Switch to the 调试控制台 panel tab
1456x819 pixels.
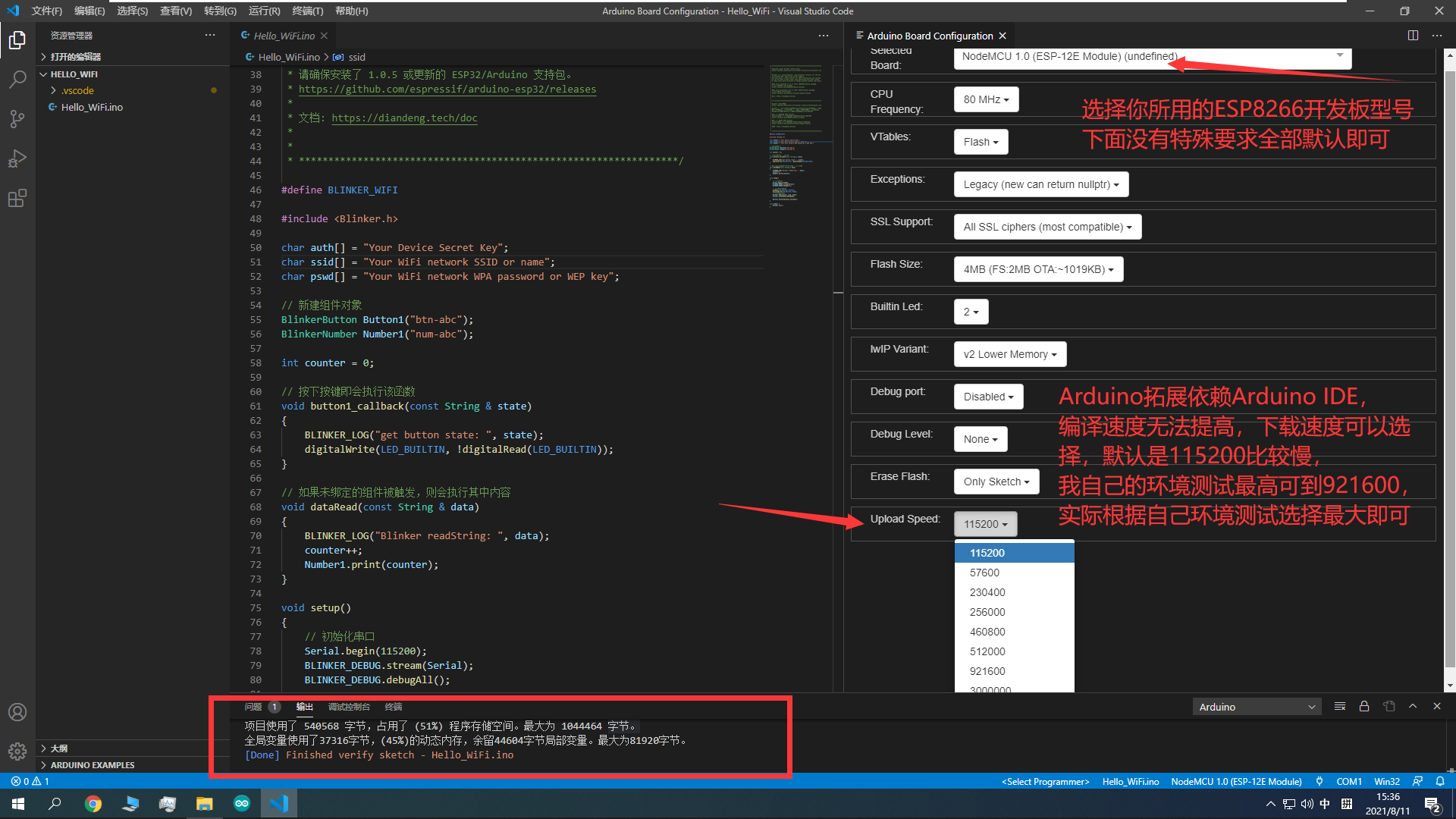(349, 707)
